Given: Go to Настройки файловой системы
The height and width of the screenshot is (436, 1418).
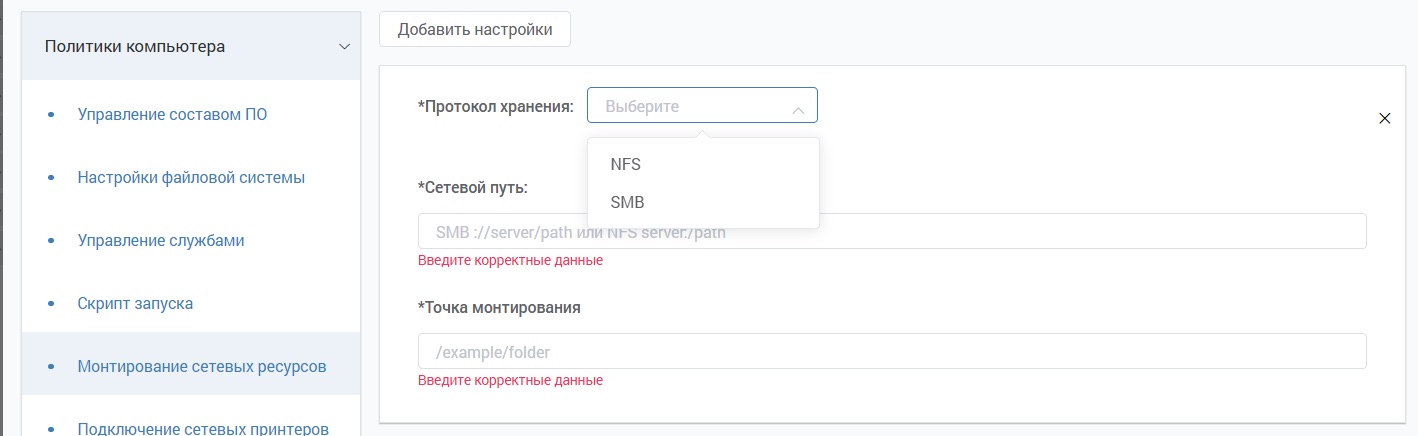Looking at the screenshot, I should (191, 177).
